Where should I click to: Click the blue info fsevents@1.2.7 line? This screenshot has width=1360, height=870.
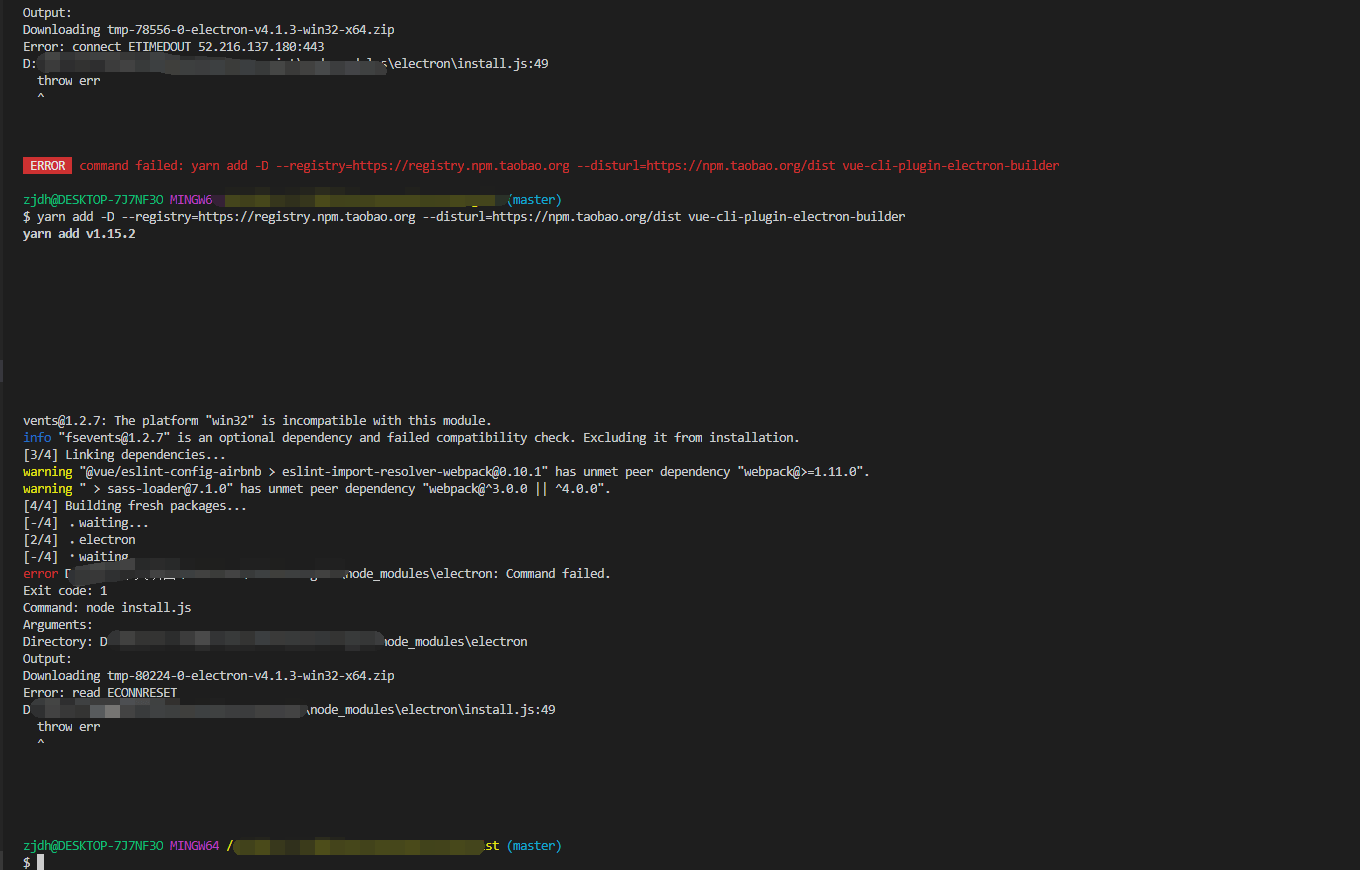pos(410,438)
